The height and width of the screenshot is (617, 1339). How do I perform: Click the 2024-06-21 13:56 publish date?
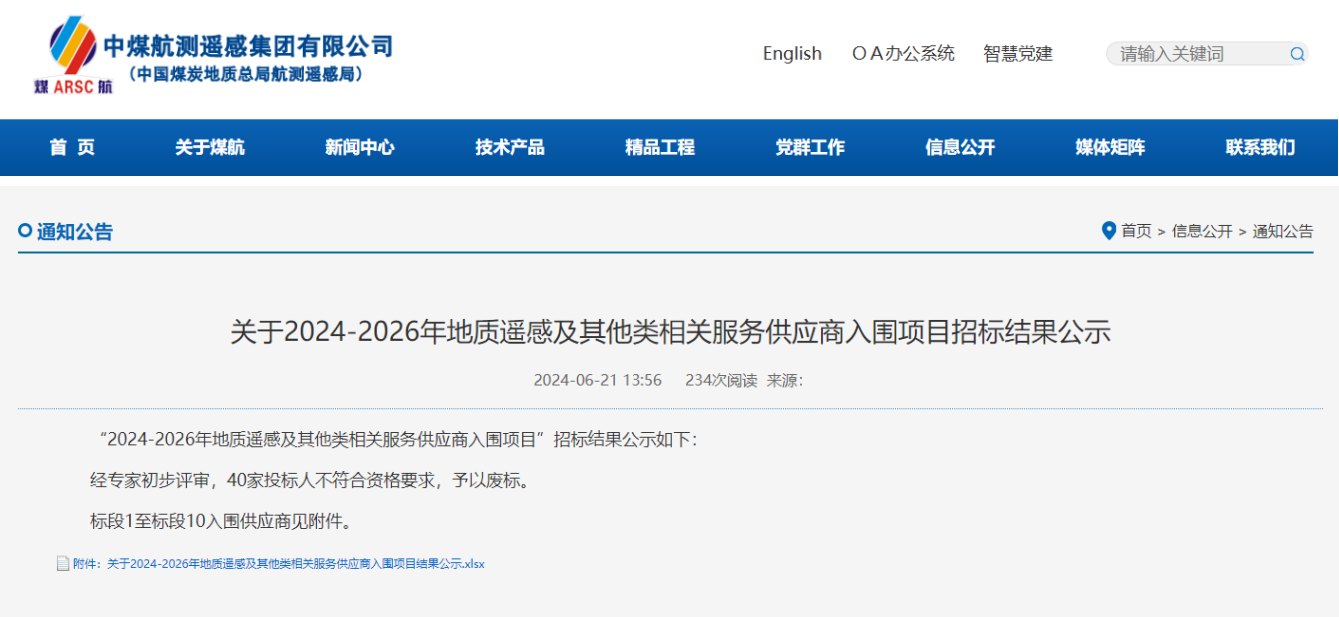pos(597,380)
